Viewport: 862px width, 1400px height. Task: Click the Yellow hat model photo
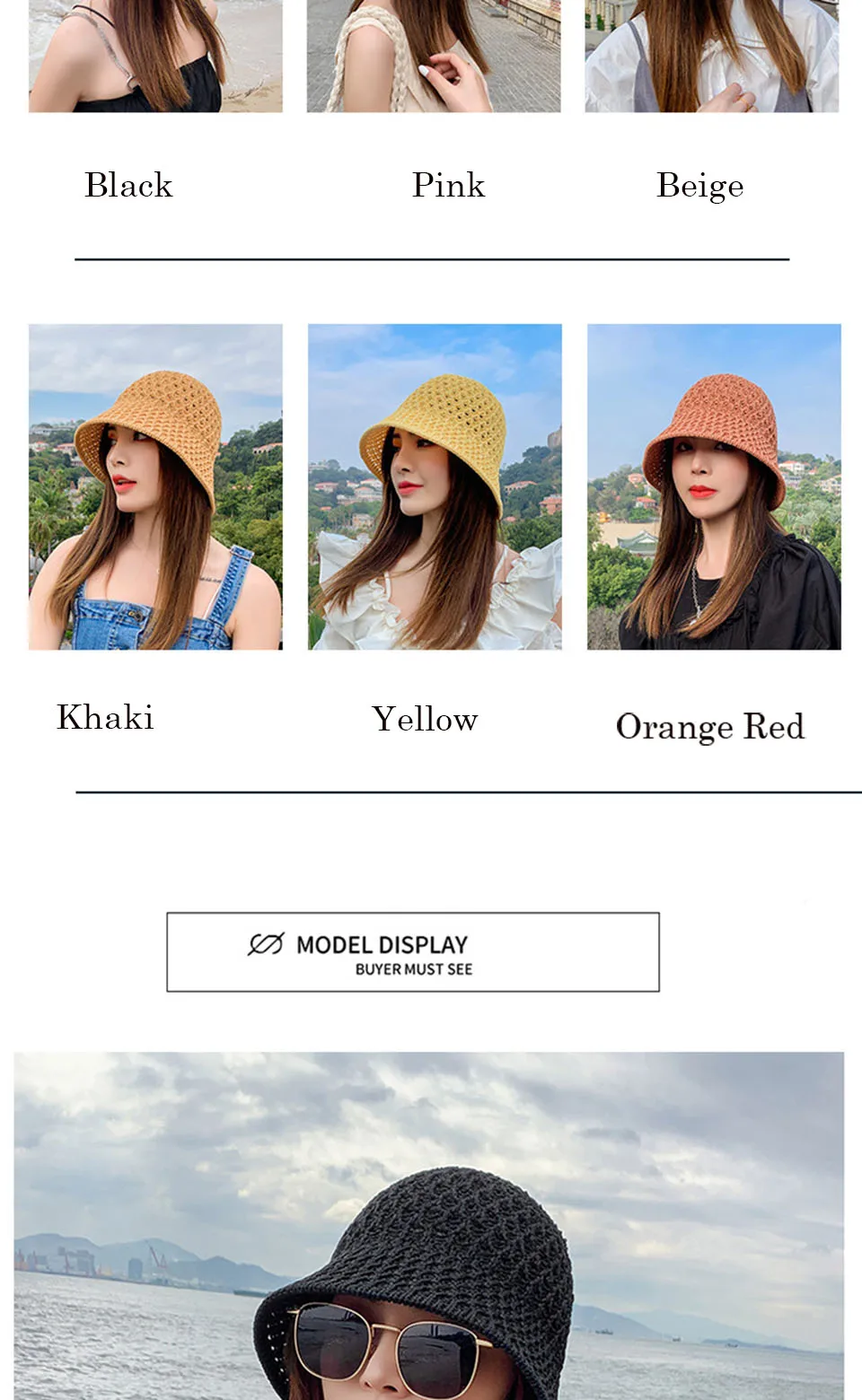(x=435, y=486)
